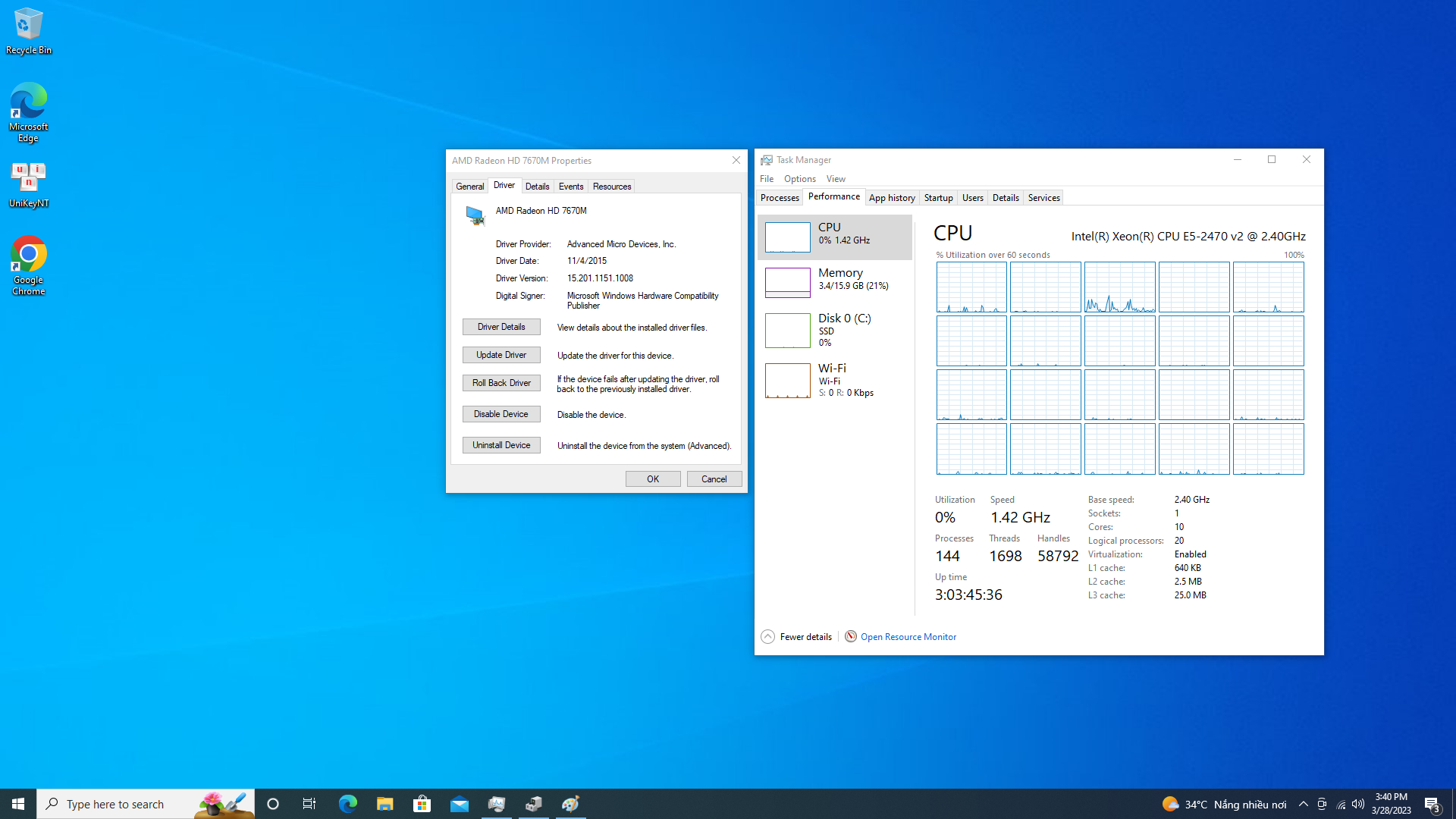Click driver version 15.201.1151.1008 text
Screen dimensions: 1456x819
coord(600,278)
